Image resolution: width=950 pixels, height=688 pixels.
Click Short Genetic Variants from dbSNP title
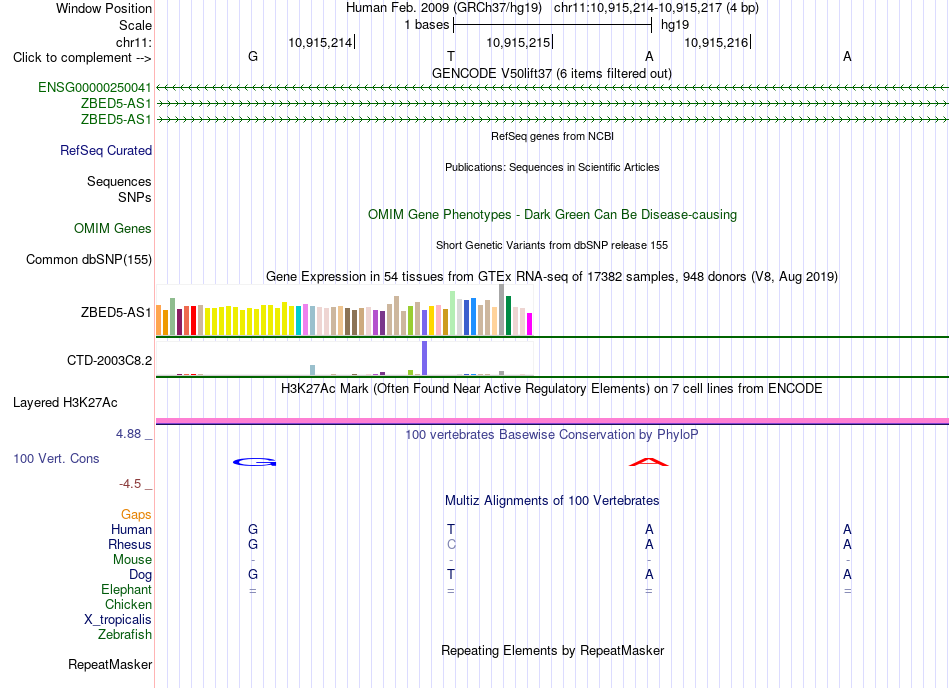coord(552,245)
